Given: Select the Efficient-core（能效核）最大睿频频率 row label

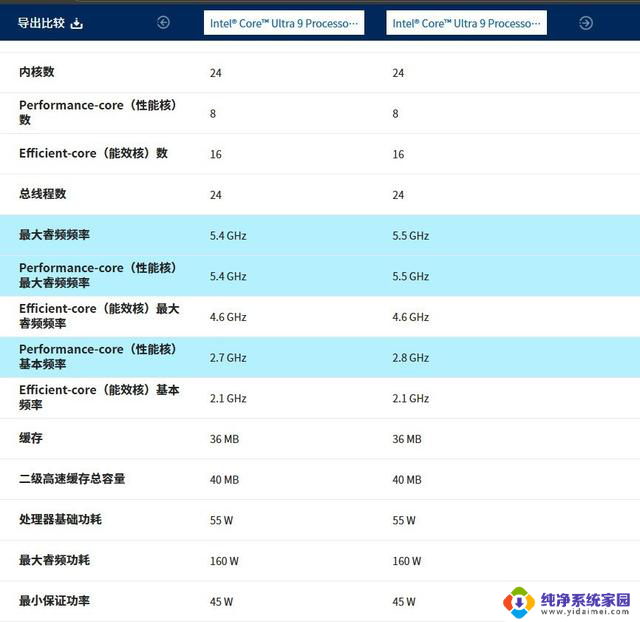Looking at the screenshot, I should (x=98, y=316).
